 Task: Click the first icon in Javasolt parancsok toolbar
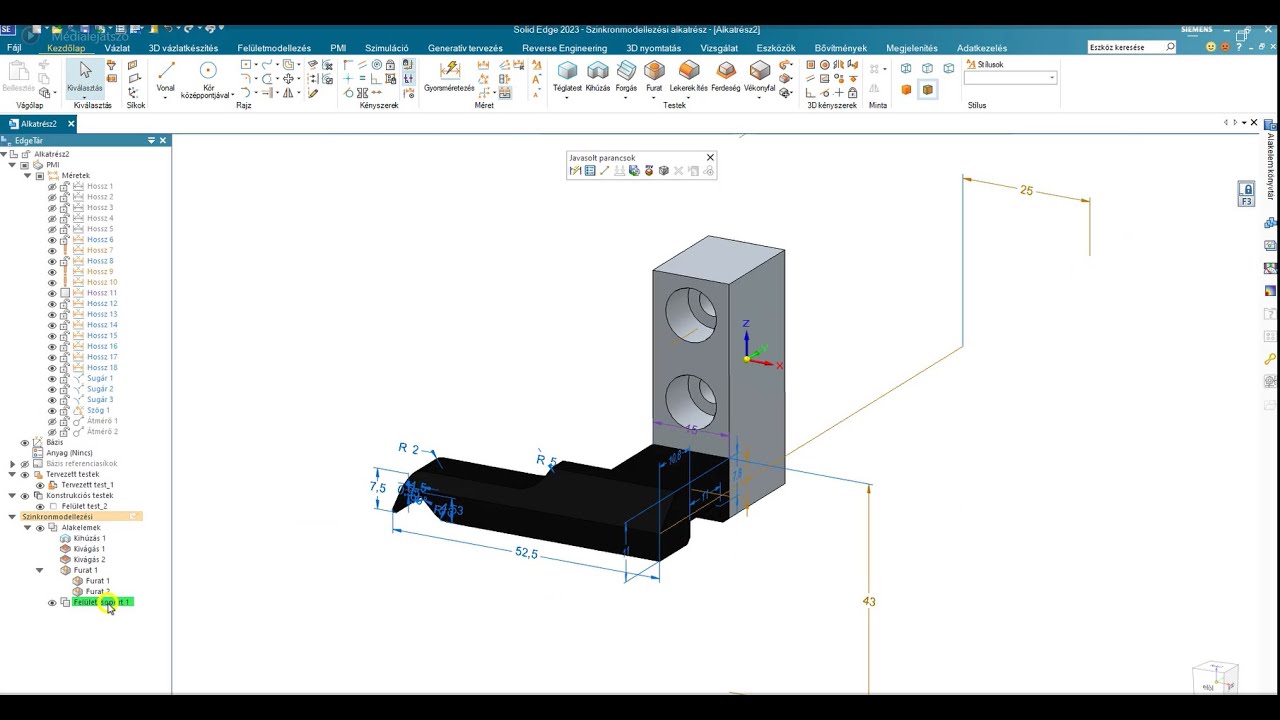click(x=575, y=171)
